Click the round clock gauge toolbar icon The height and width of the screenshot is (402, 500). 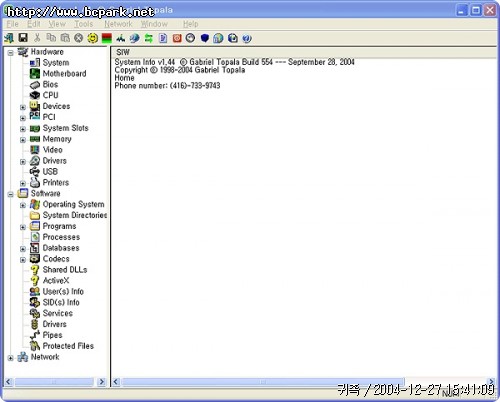coord(190,38)
